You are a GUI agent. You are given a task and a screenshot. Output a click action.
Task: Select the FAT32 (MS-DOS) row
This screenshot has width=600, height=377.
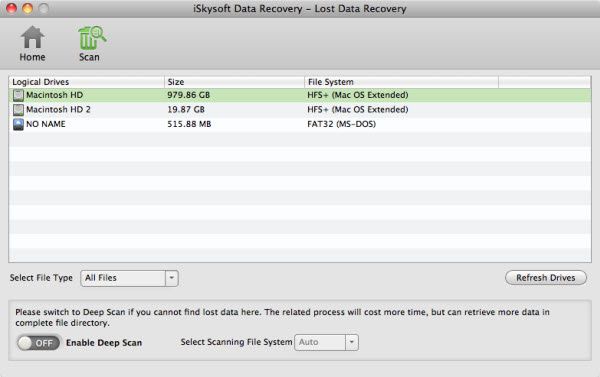tap(300, 124)
